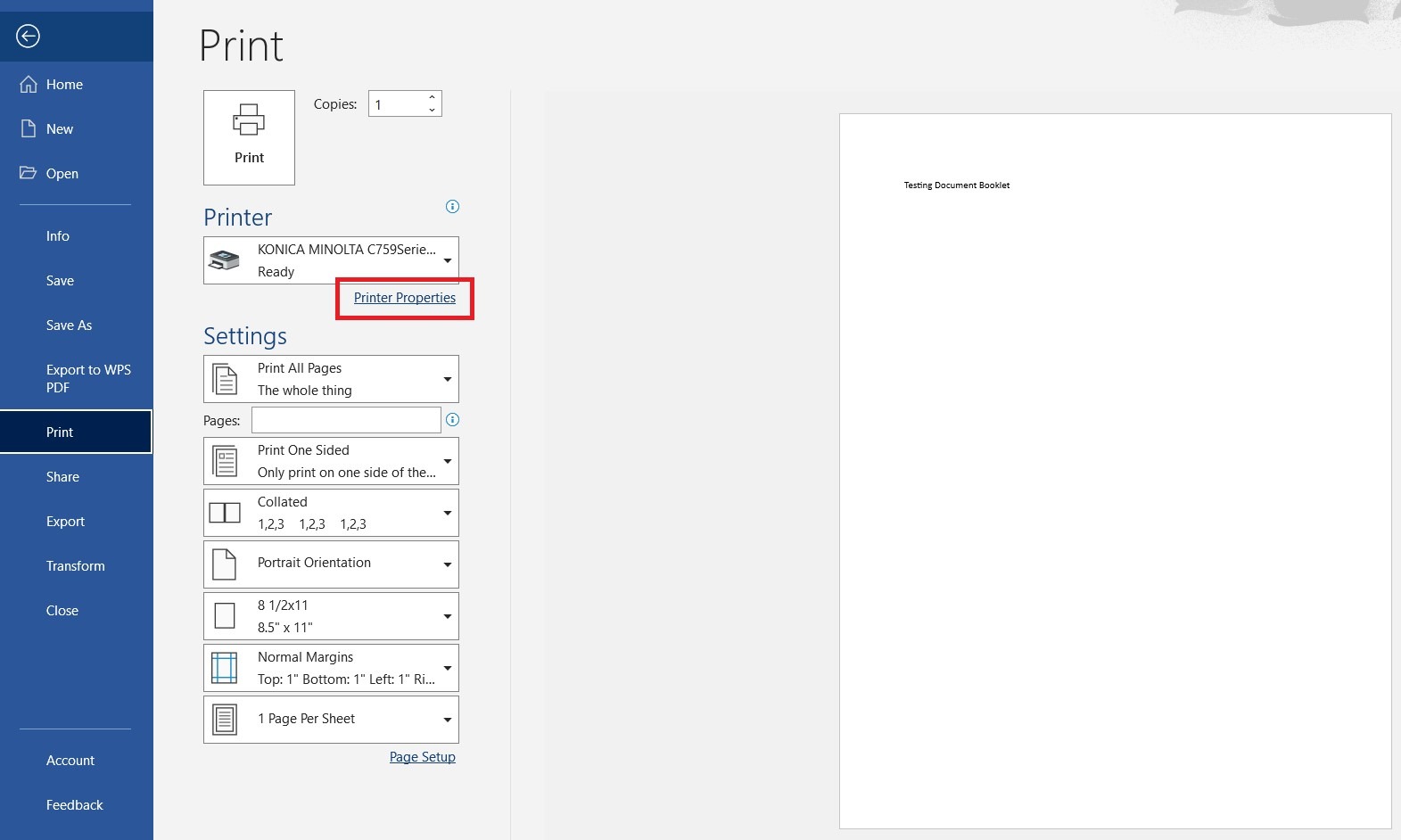Click the info icon next to Pages field
Screen dimensions: 1401x840
[x=452, y=420]
